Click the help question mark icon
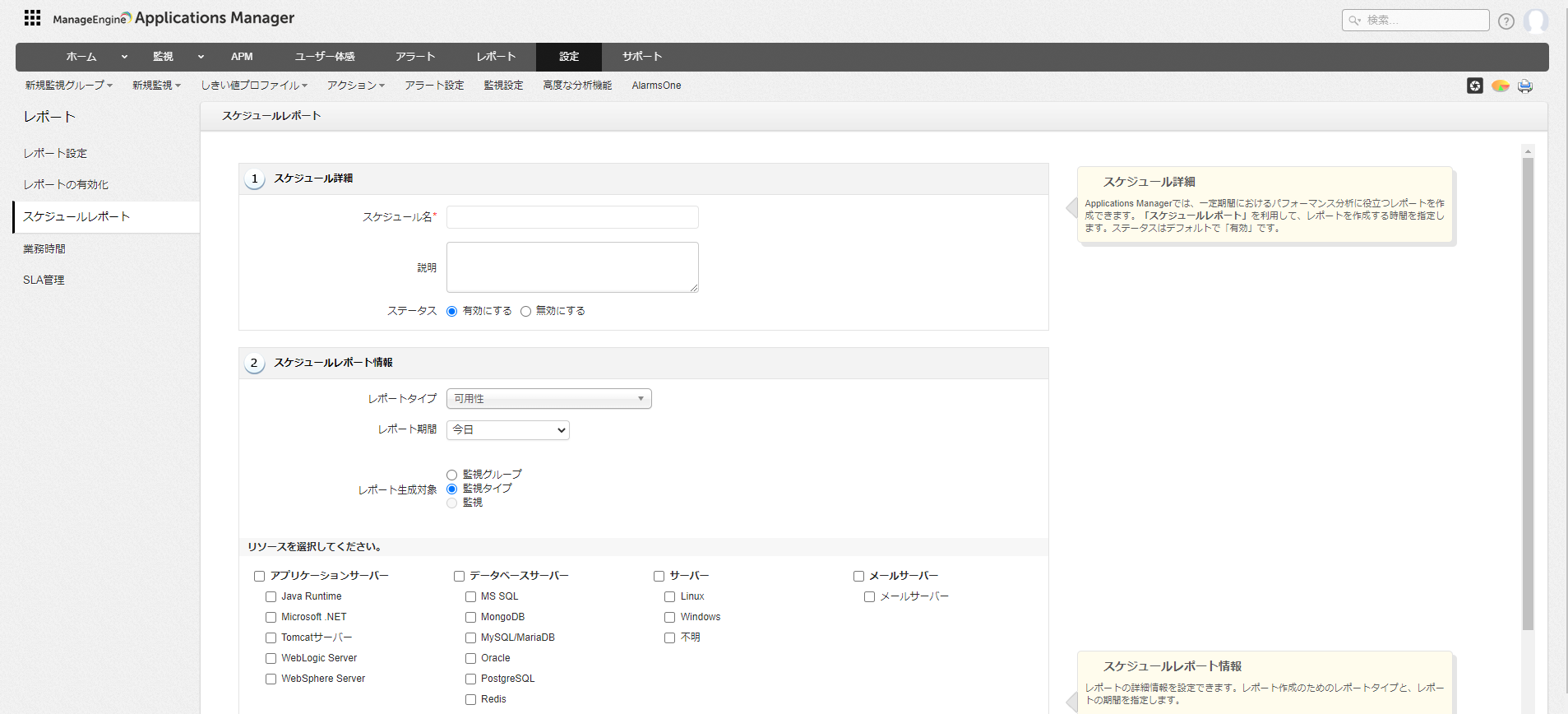1568x714 pixels. [1506, 21]
